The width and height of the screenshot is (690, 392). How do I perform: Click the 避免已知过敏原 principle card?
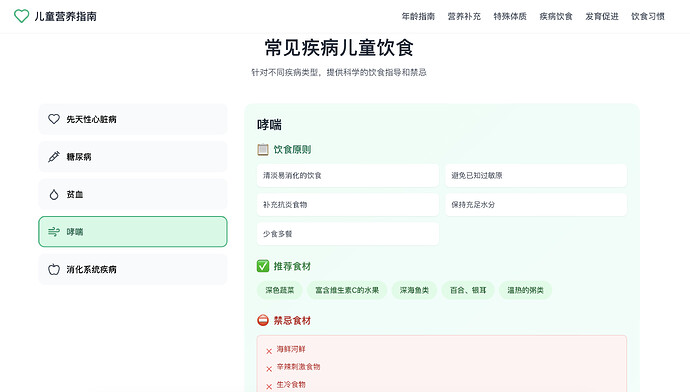coord(536,176)
